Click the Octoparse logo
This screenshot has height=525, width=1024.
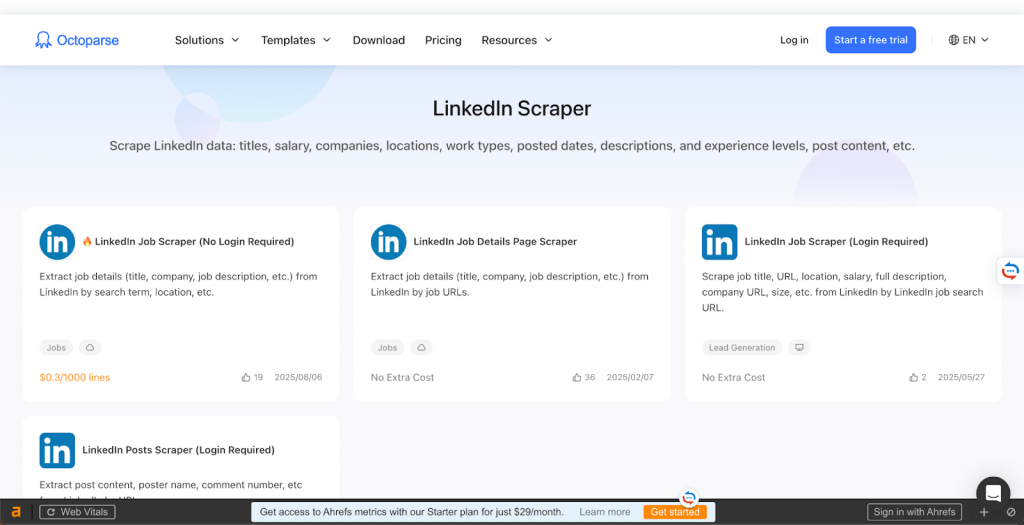(77, 40)
